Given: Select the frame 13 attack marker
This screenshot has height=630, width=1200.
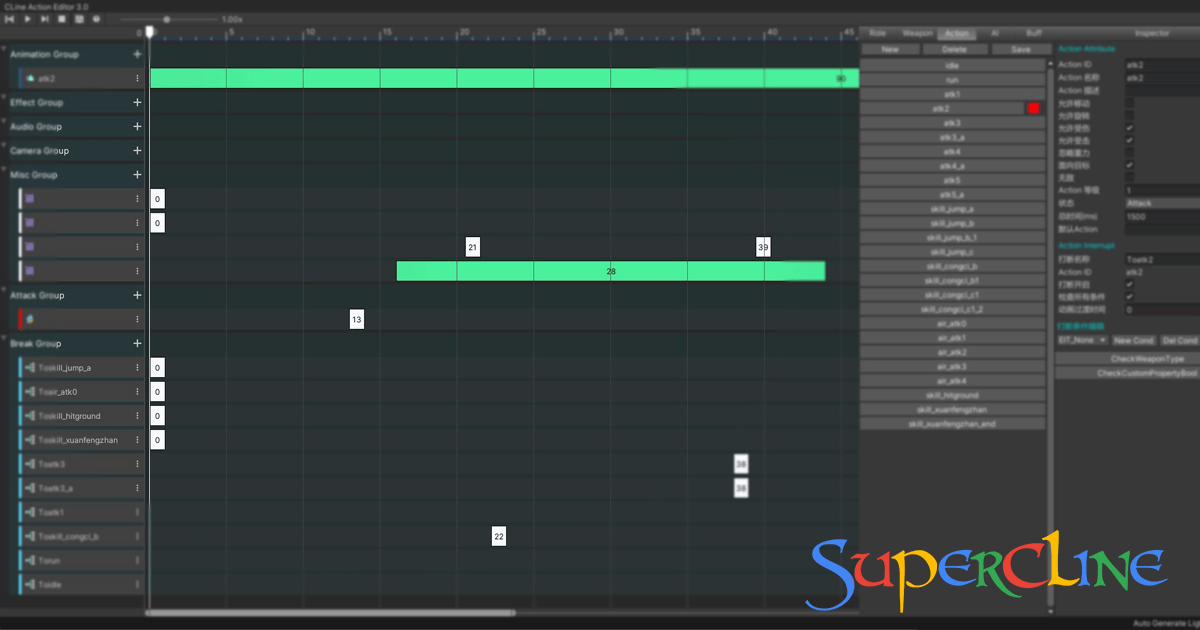Looking at the screenshot, I should (357, 320).
